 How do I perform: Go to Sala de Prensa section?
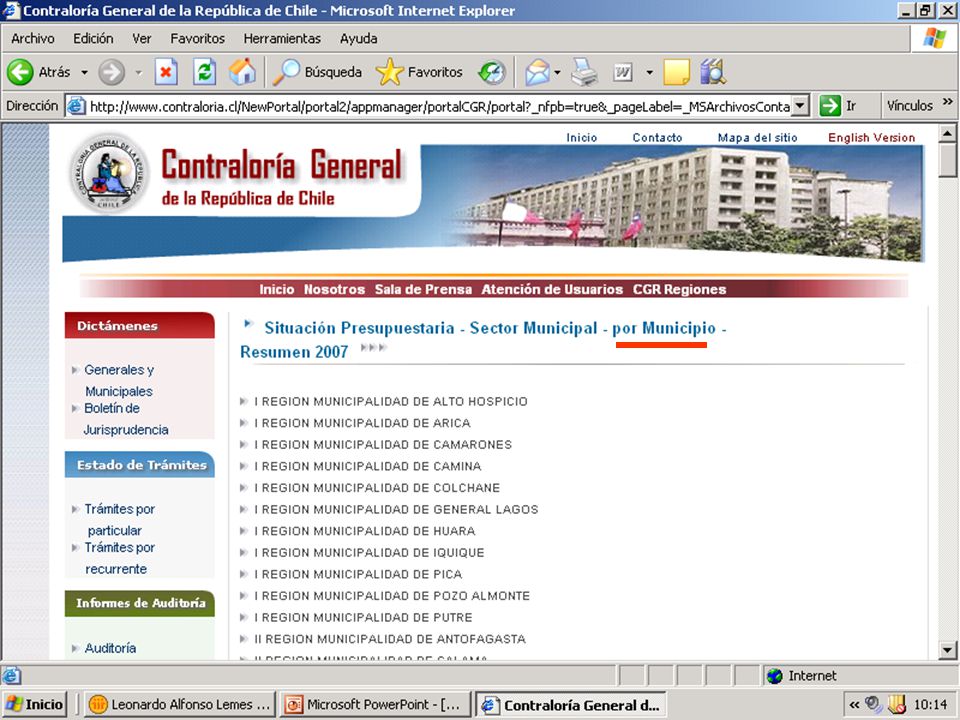[423, 289]
